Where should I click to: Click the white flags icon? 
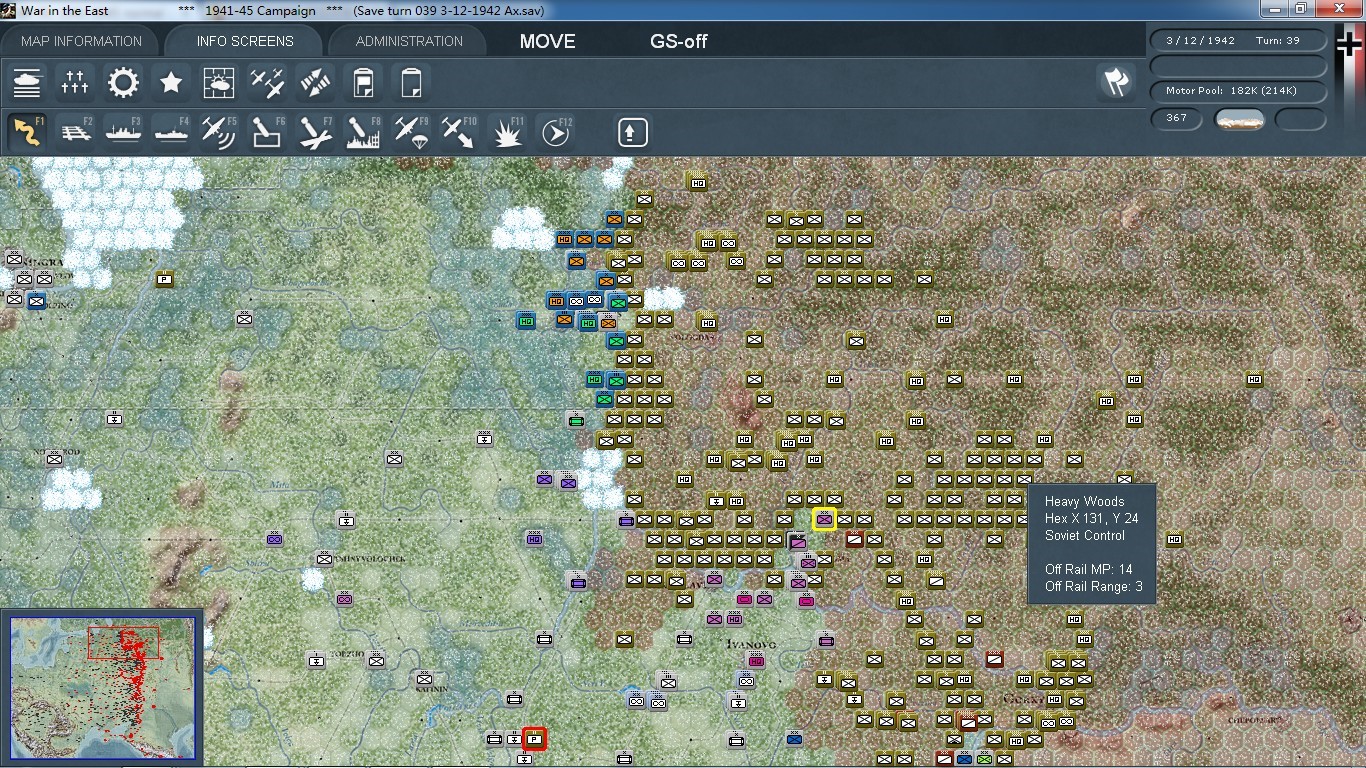(x=1116, y=83)
